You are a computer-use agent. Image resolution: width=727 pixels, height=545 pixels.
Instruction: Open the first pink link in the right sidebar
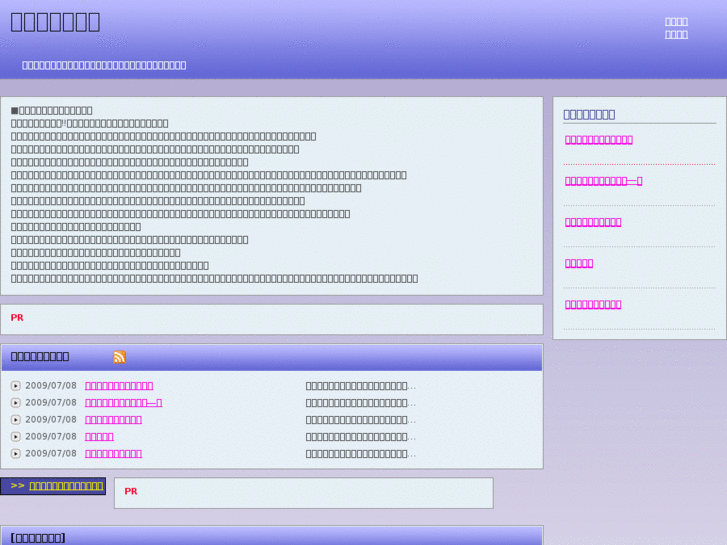click(x=599, y=140)
